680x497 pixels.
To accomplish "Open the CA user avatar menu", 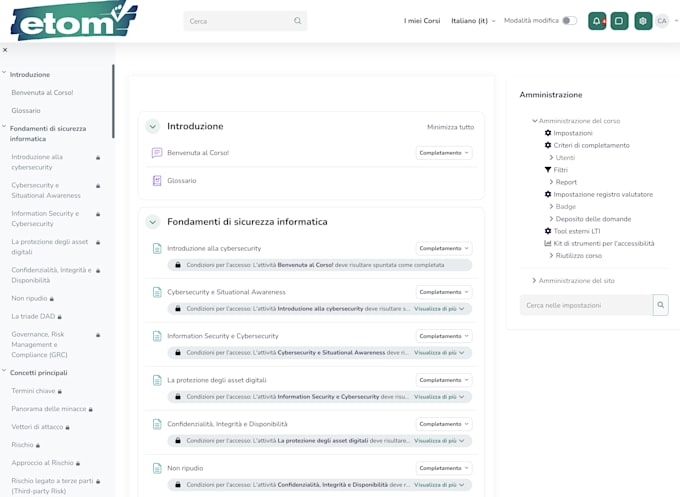I will [x=662, y=21].
